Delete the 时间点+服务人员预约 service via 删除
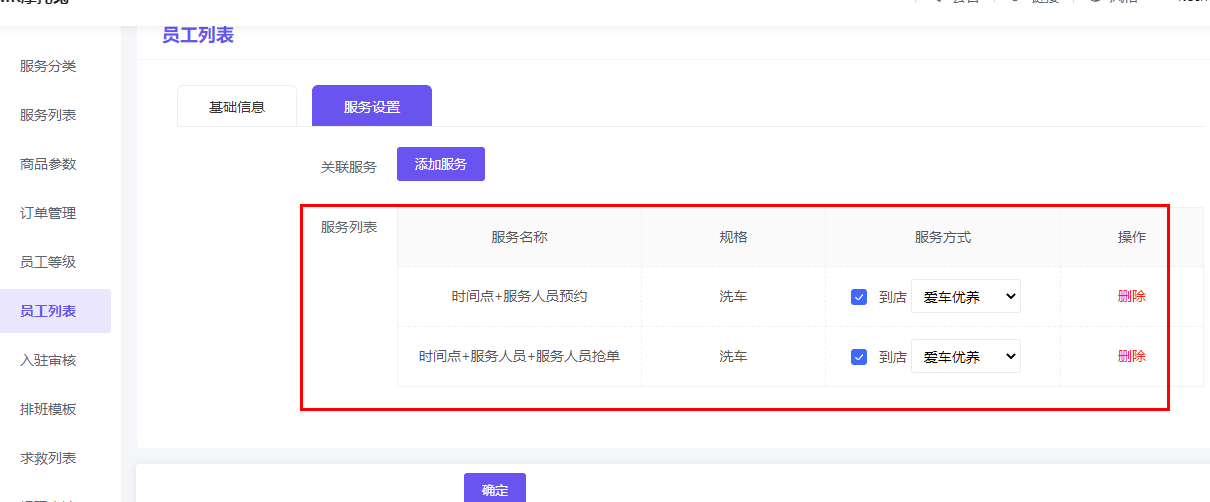Viewport: 1210px width, 502px height. tap(1132, 296)
